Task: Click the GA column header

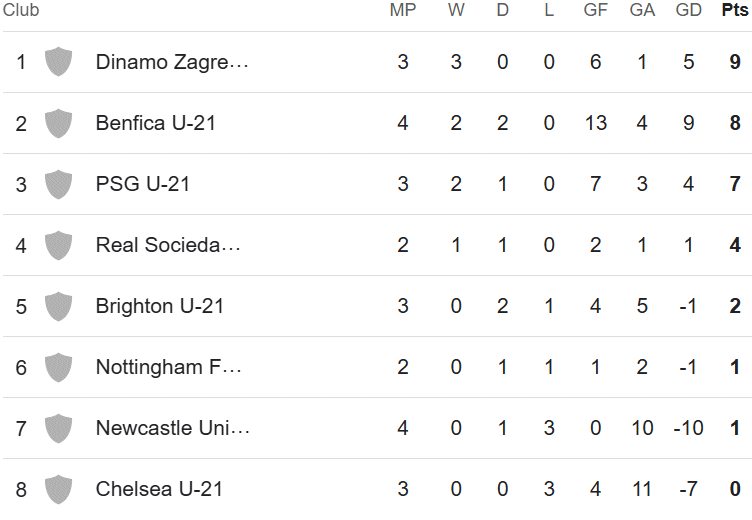Action: pyautogui.click(x=642, y=11)
